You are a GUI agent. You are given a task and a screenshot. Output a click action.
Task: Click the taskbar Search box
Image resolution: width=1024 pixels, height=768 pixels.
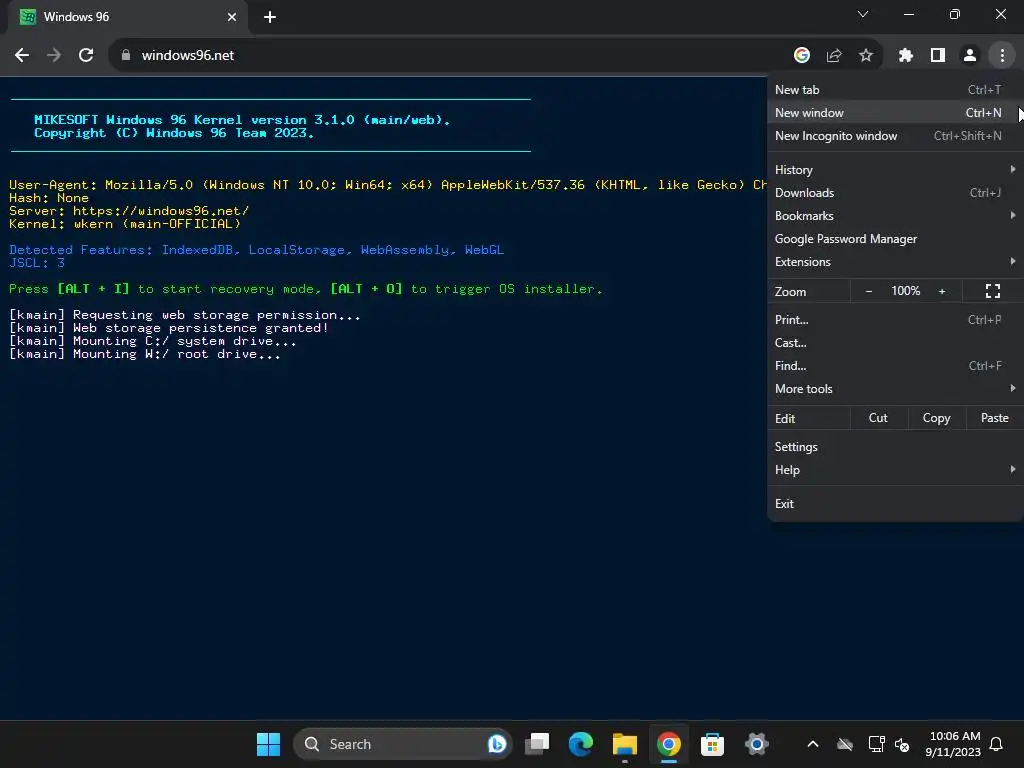402,744
